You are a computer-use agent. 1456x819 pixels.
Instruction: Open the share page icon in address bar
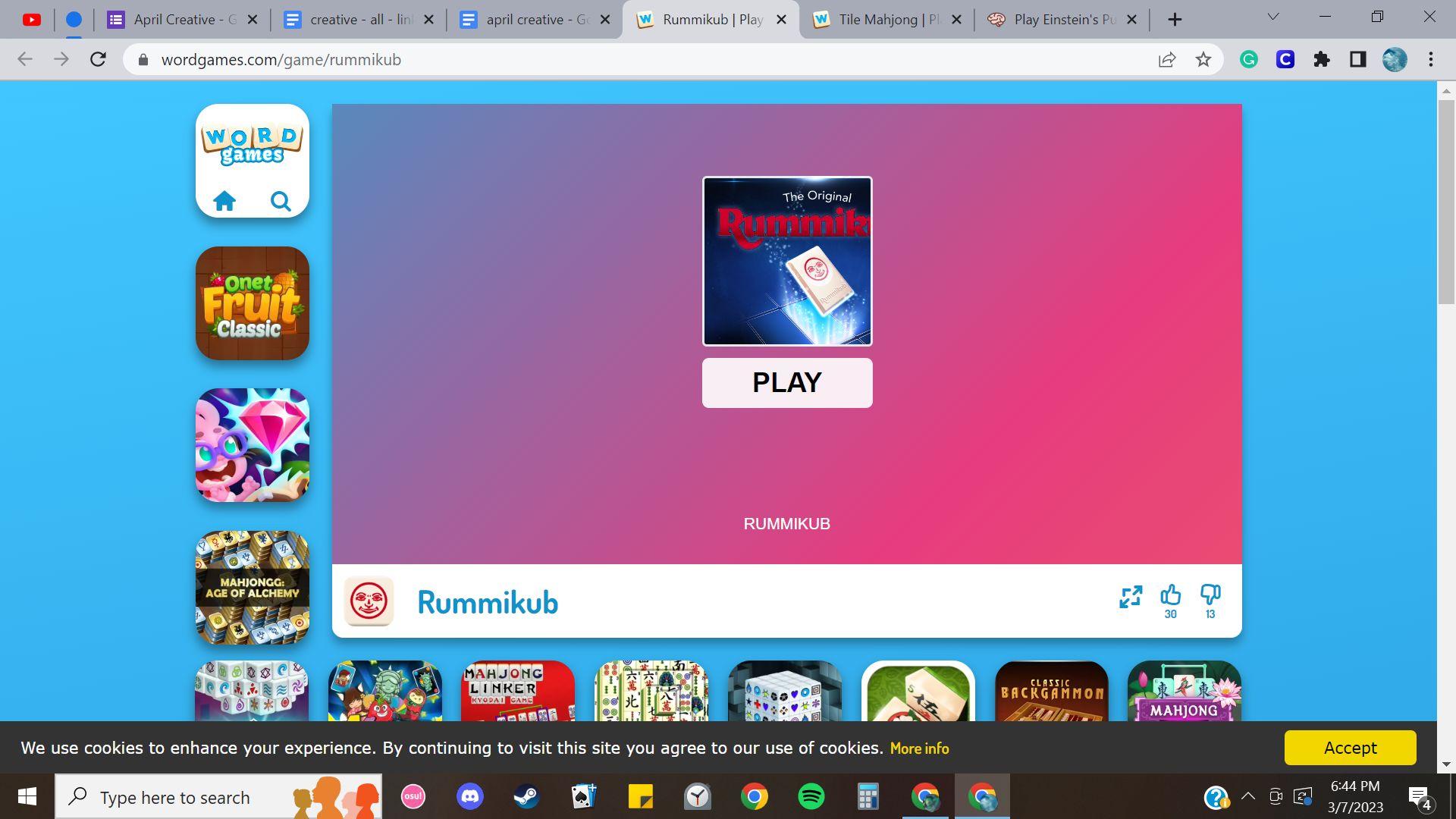point(1167,60)
